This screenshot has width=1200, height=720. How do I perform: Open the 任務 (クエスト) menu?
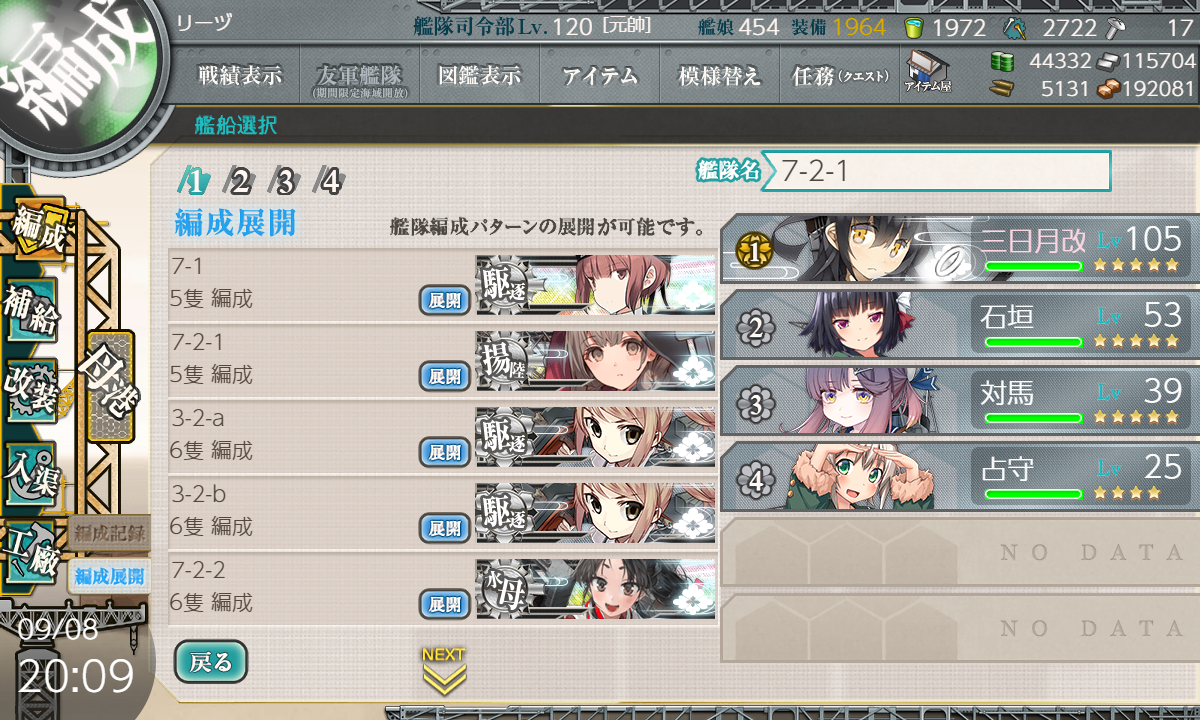click(838, 76)
